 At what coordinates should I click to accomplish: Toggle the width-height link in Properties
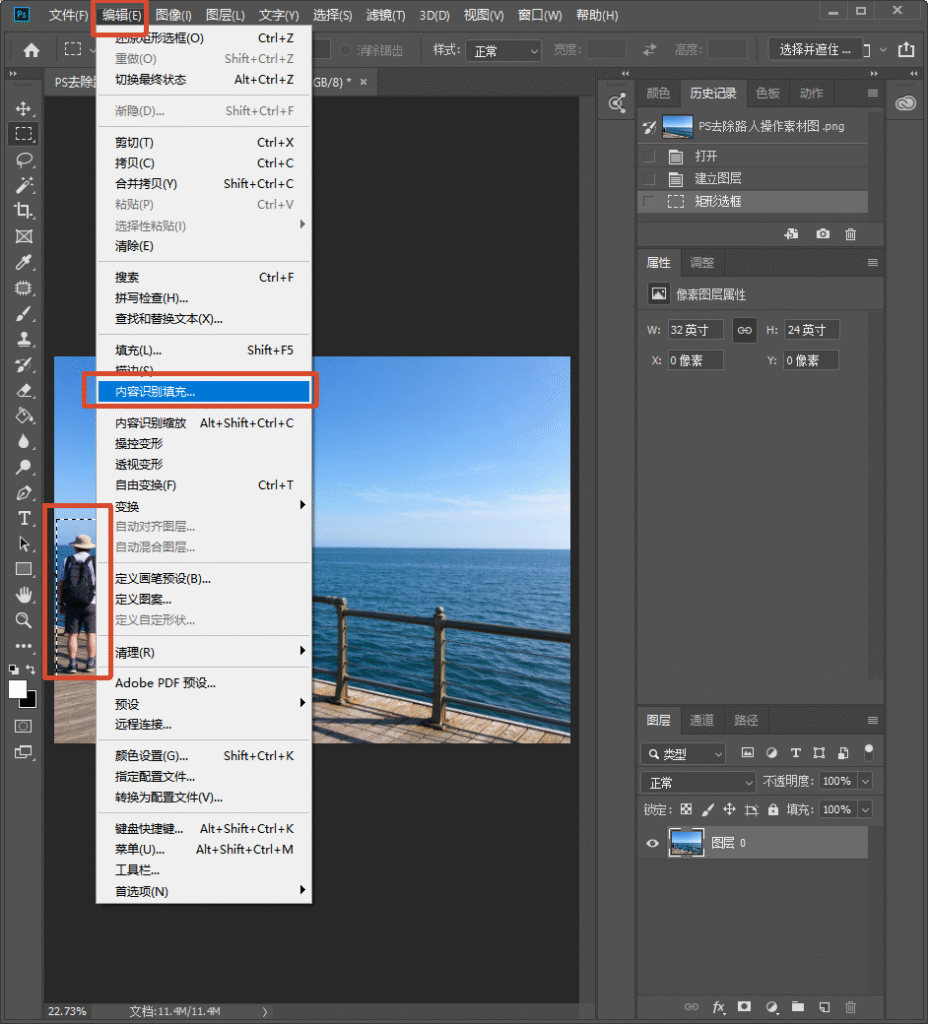[744, 330]
